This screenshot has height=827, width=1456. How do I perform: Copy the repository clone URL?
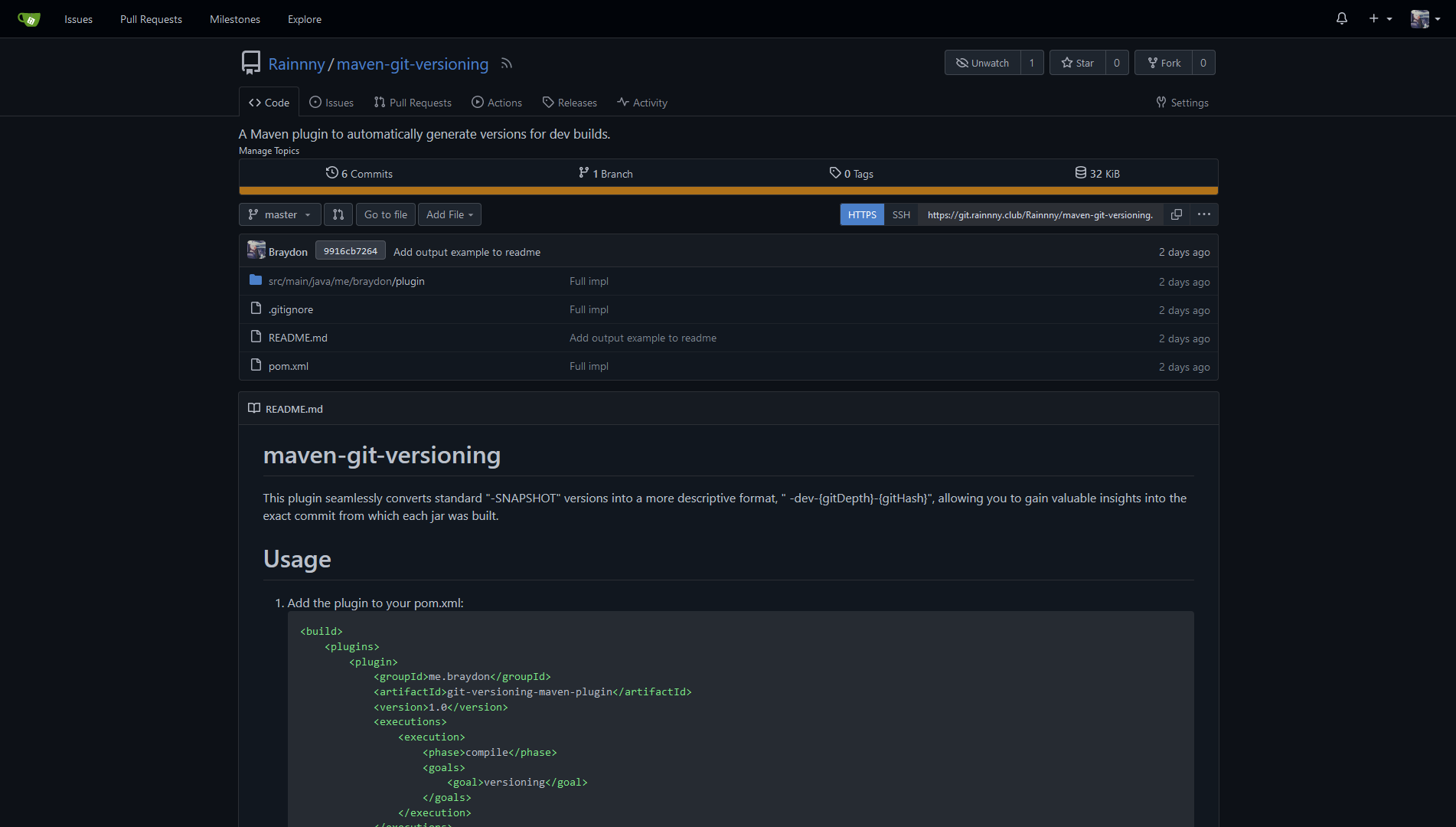[1176, 214]
